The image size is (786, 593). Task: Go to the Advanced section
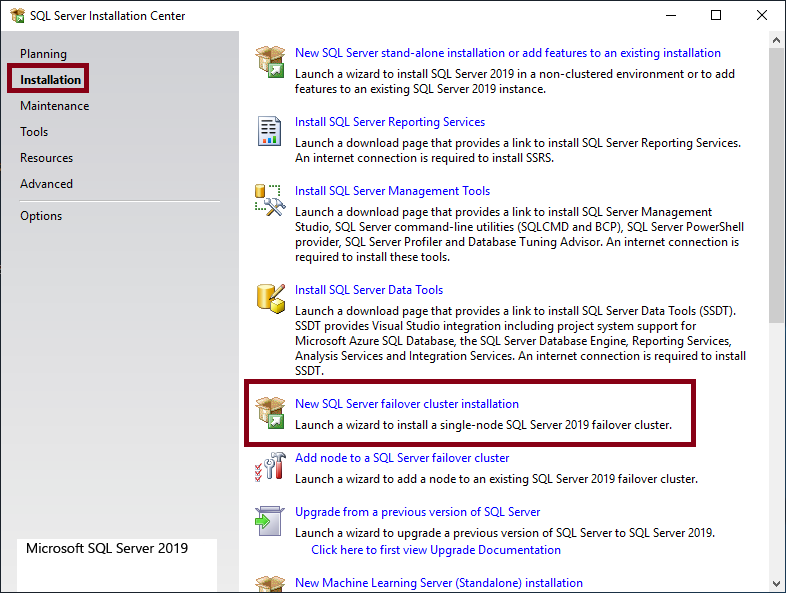[47, 184]
